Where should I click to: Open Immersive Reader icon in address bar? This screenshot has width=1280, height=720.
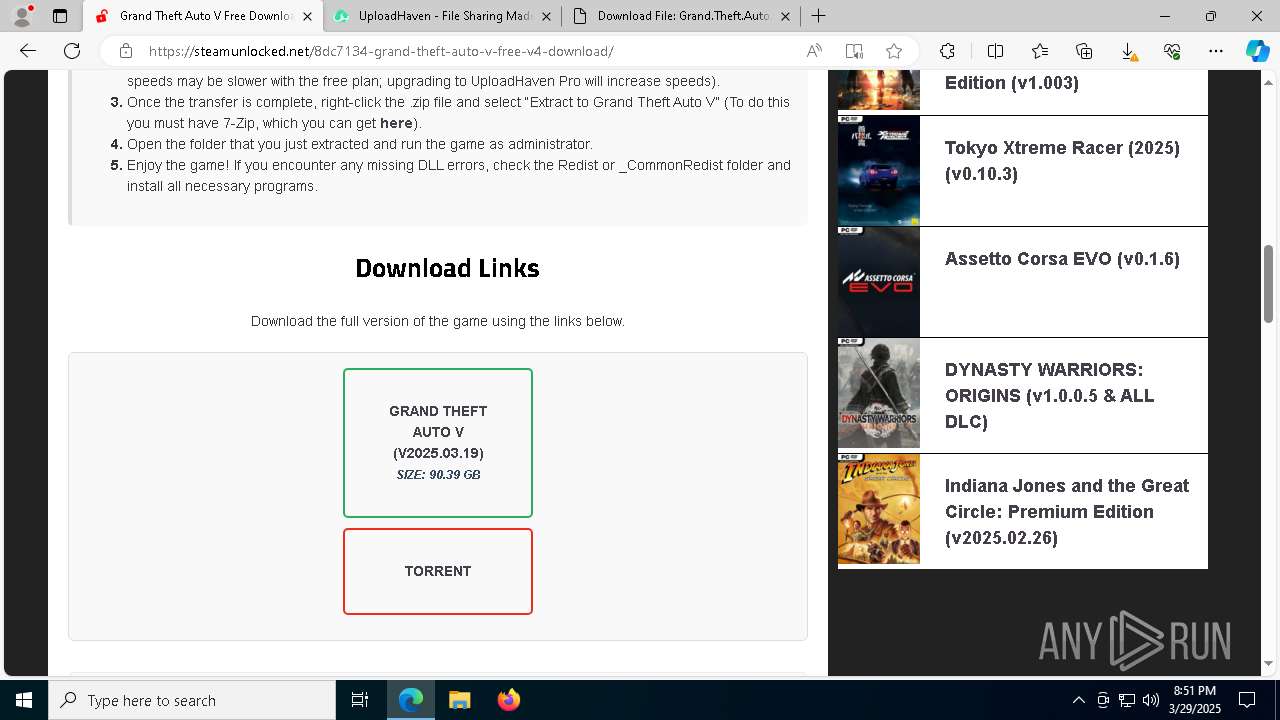(854, 51)
